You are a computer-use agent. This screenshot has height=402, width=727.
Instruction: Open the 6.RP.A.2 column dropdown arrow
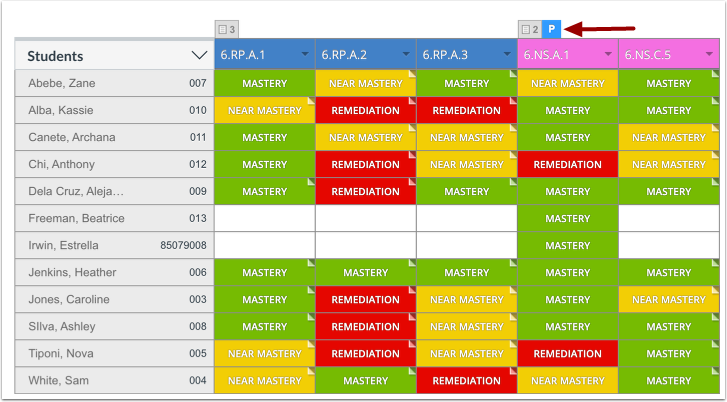click(x=406, y=54)
